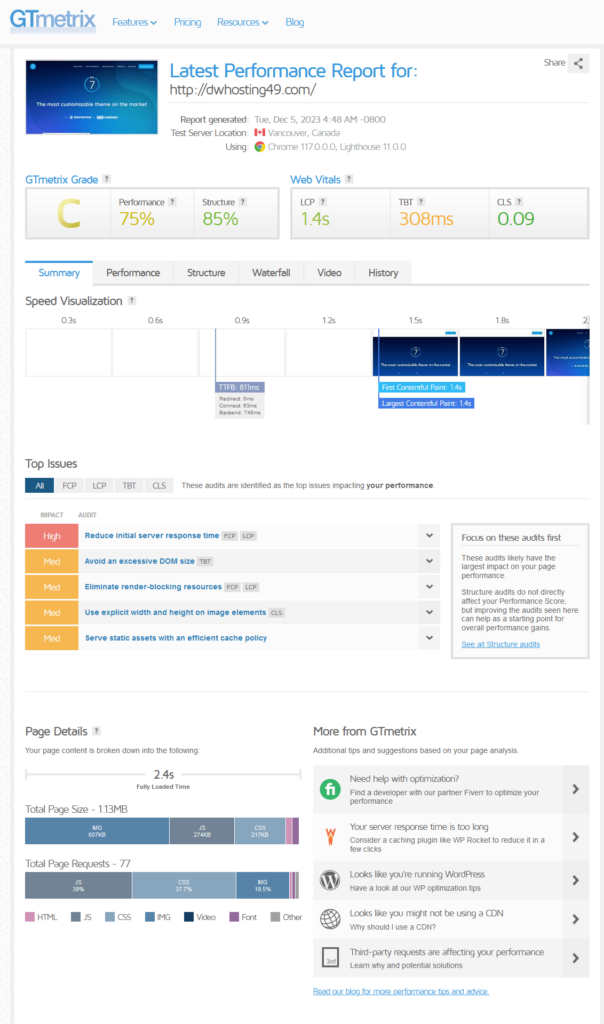This screenshot has height=1024, width=604.
Task: Select the All top issues filter
Action: (x=40, y=485)
